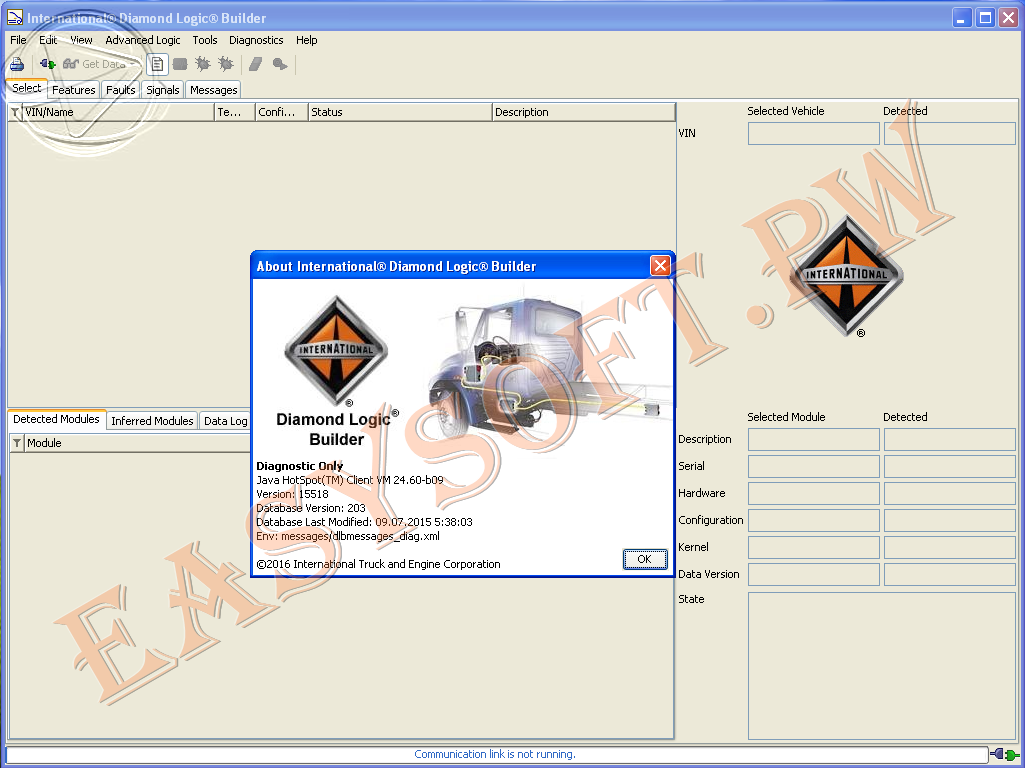The width and height of the screenshot is (1025, 768).
Task: Click the Detected Configuration field
Action: pos(950,520)
